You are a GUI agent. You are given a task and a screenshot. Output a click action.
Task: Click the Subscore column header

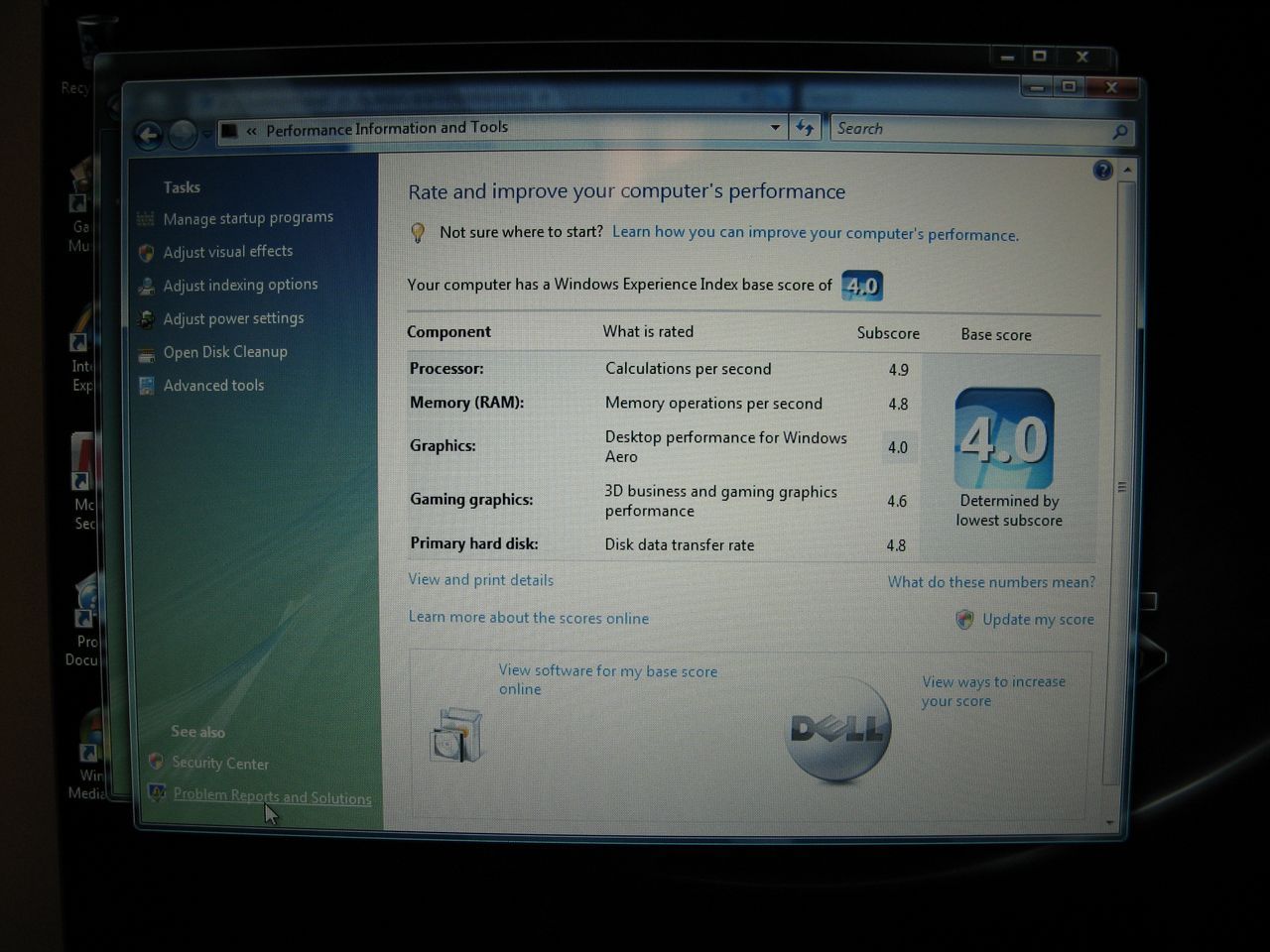point(888,334)
